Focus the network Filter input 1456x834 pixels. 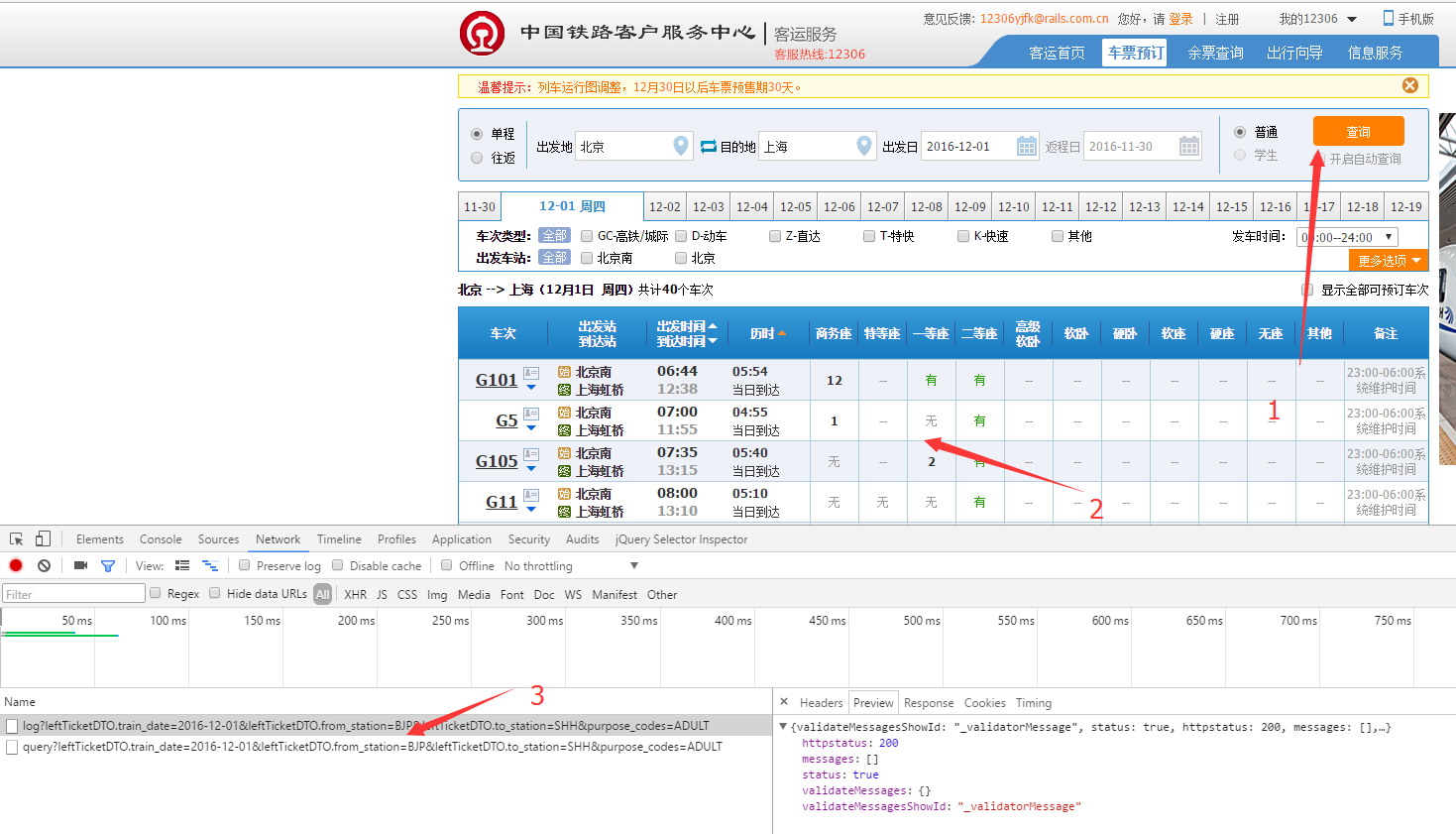tap(73, 594)
